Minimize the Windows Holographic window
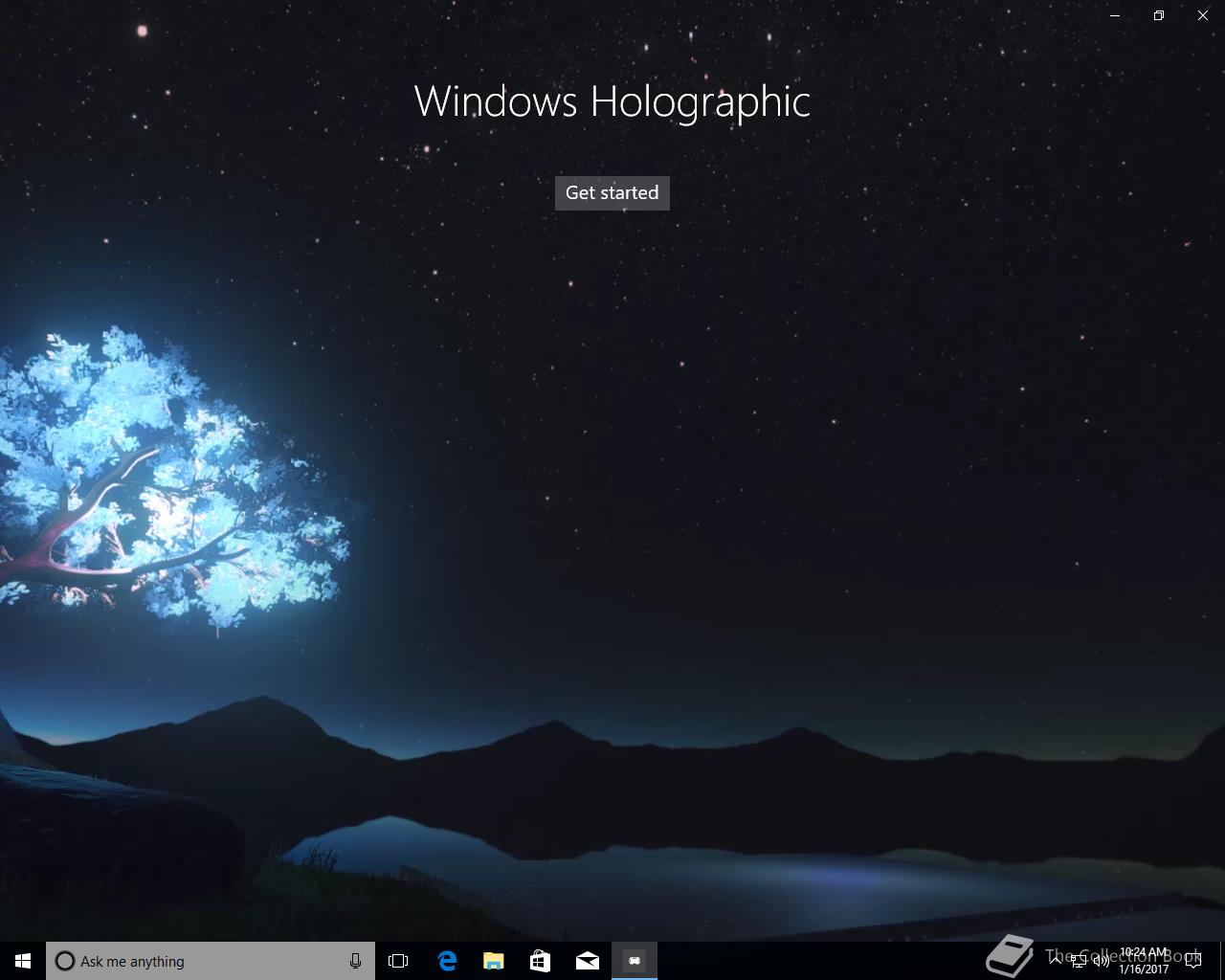This screenshot has height=980, width=1225. [1115, 15]
